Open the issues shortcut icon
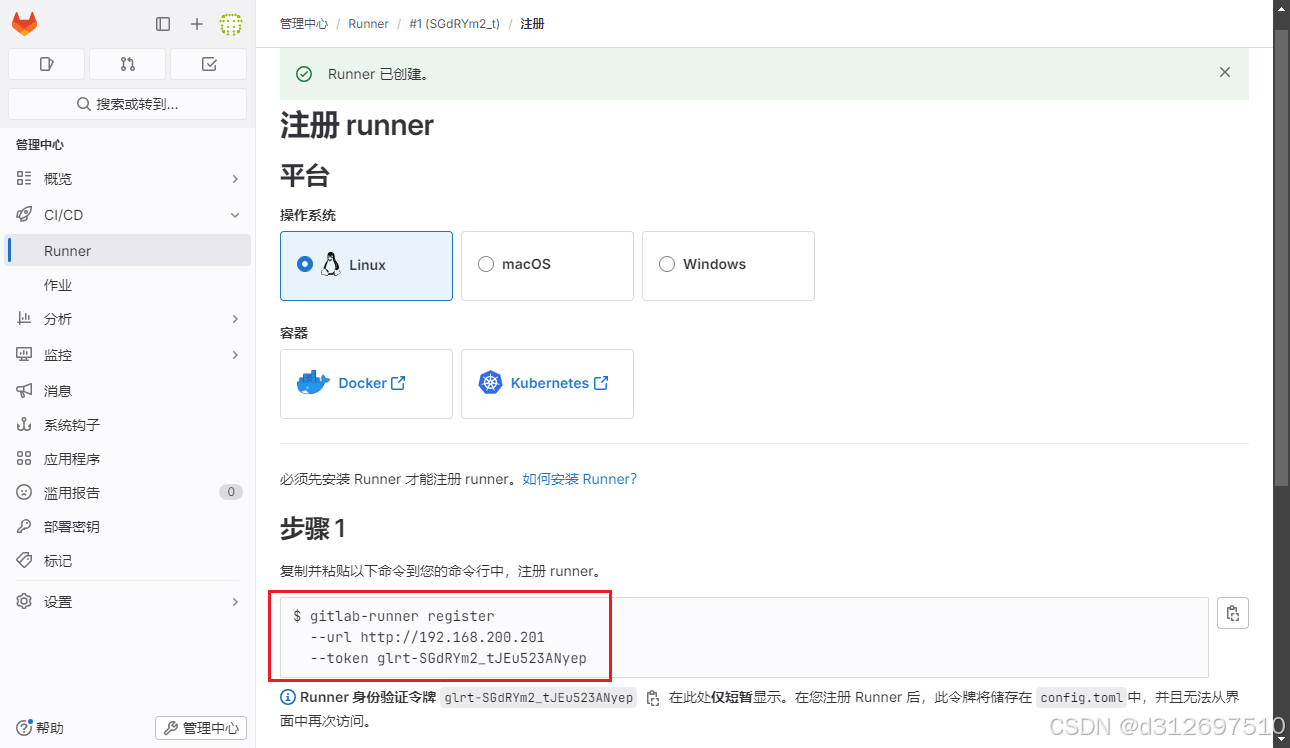Screen dimensions: 1290x748 [46, 64]
